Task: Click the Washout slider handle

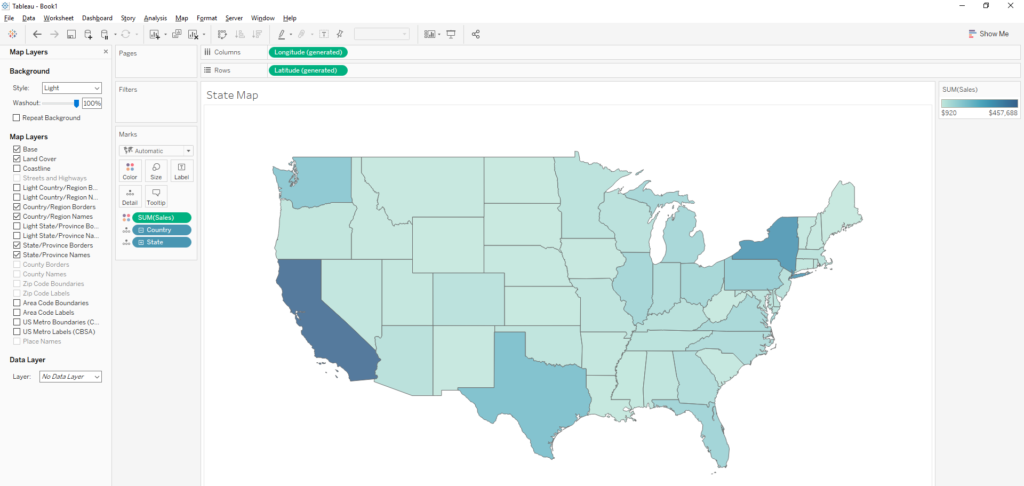Action: [77, 103]
